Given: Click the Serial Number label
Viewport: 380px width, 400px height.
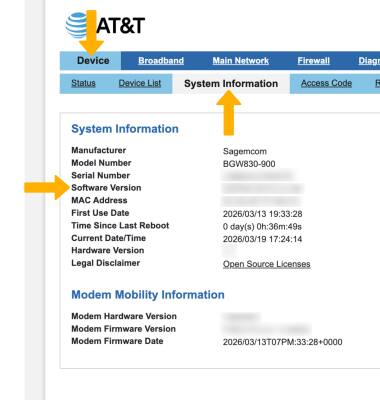Looking at the screenshot, I should [x=101, y=175].
